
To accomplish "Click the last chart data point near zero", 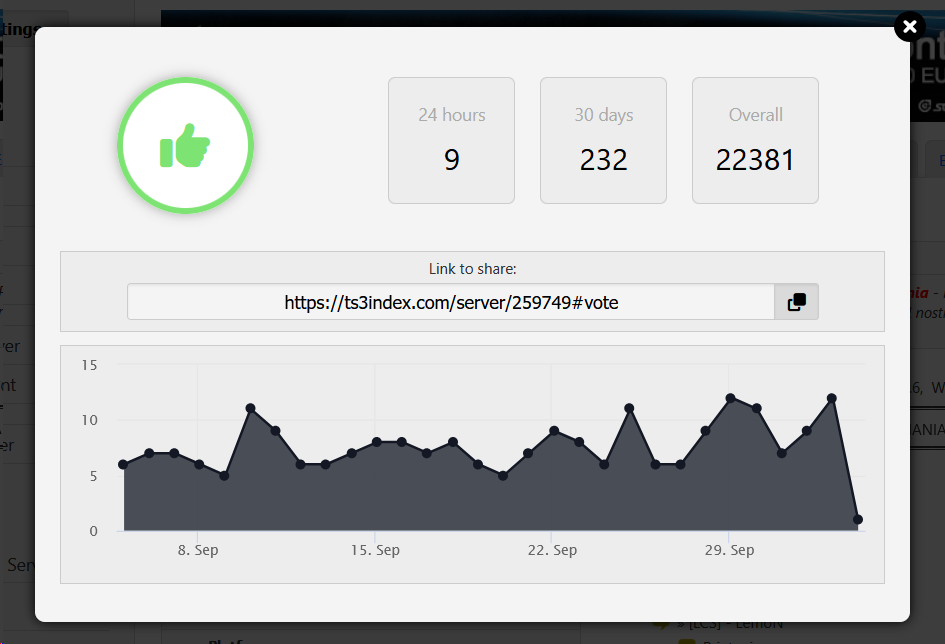I will point(858,519).
